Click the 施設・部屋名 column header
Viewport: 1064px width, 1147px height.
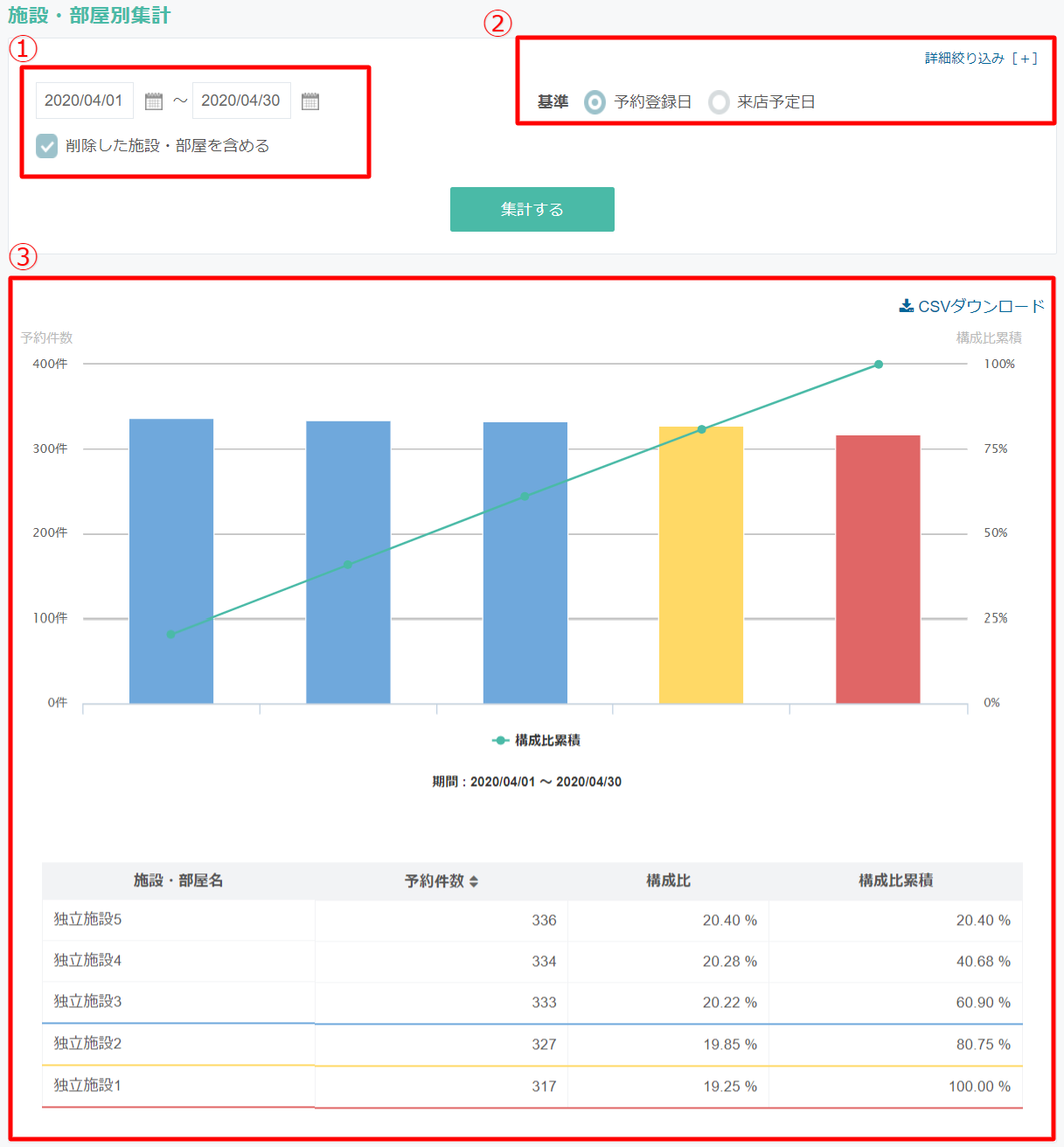tap(178, 880)
